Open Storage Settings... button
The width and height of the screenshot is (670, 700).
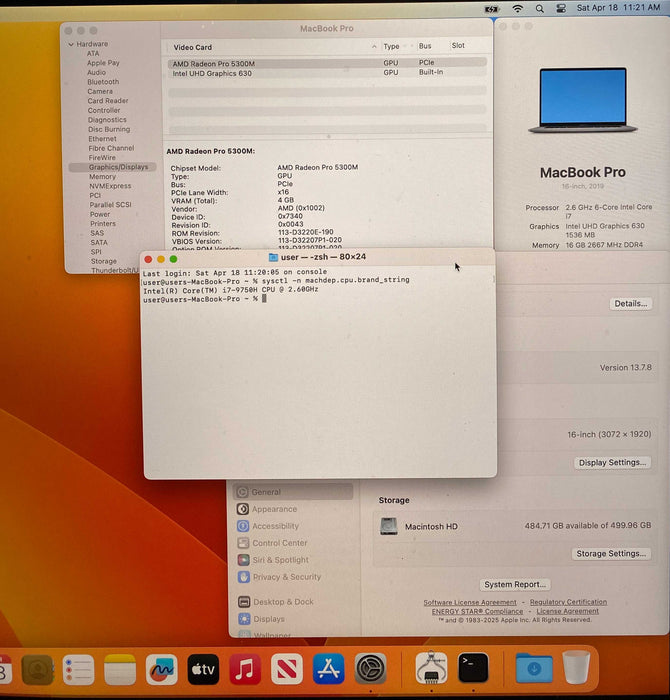pyautogui.click(x=611, y=554)
